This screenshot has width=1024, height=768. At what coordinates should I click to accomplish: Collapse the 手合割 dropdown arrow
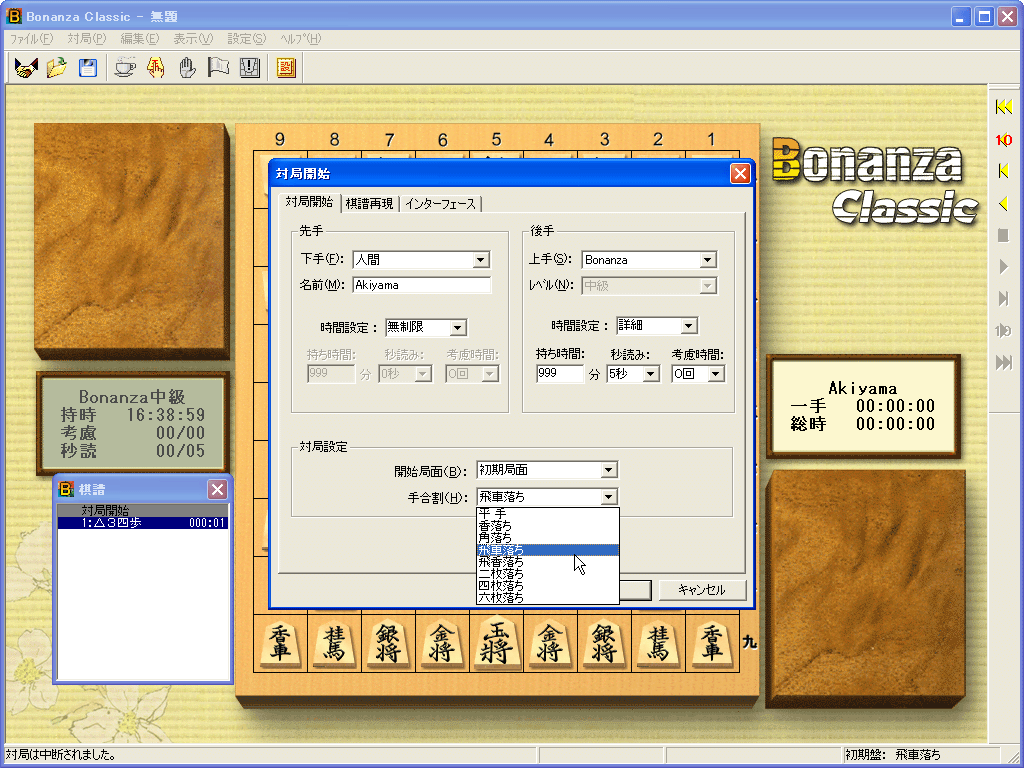click(609, 497)
